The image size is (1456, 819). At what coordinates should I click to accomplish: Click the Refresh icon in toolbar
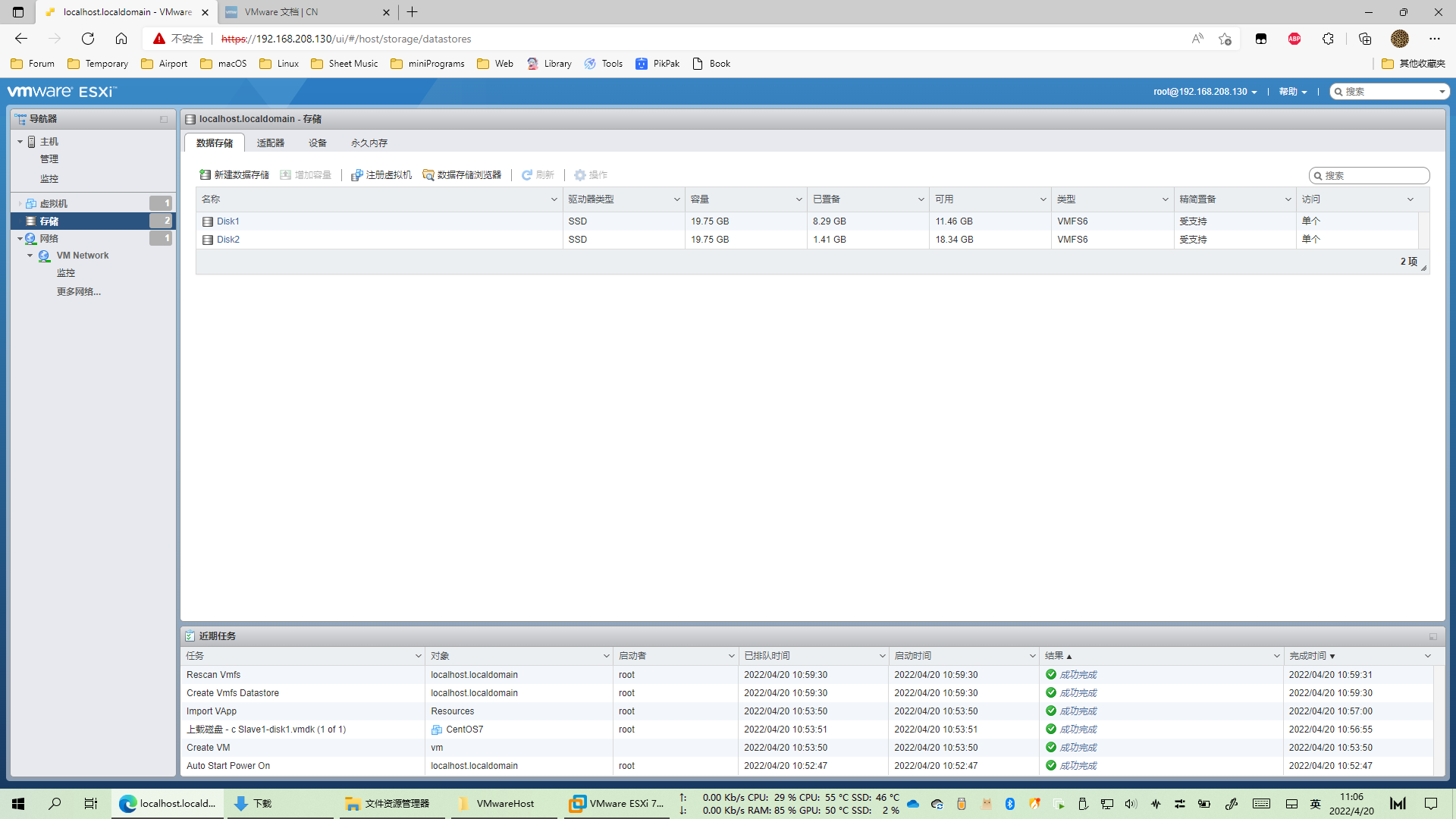click(526, 175)
